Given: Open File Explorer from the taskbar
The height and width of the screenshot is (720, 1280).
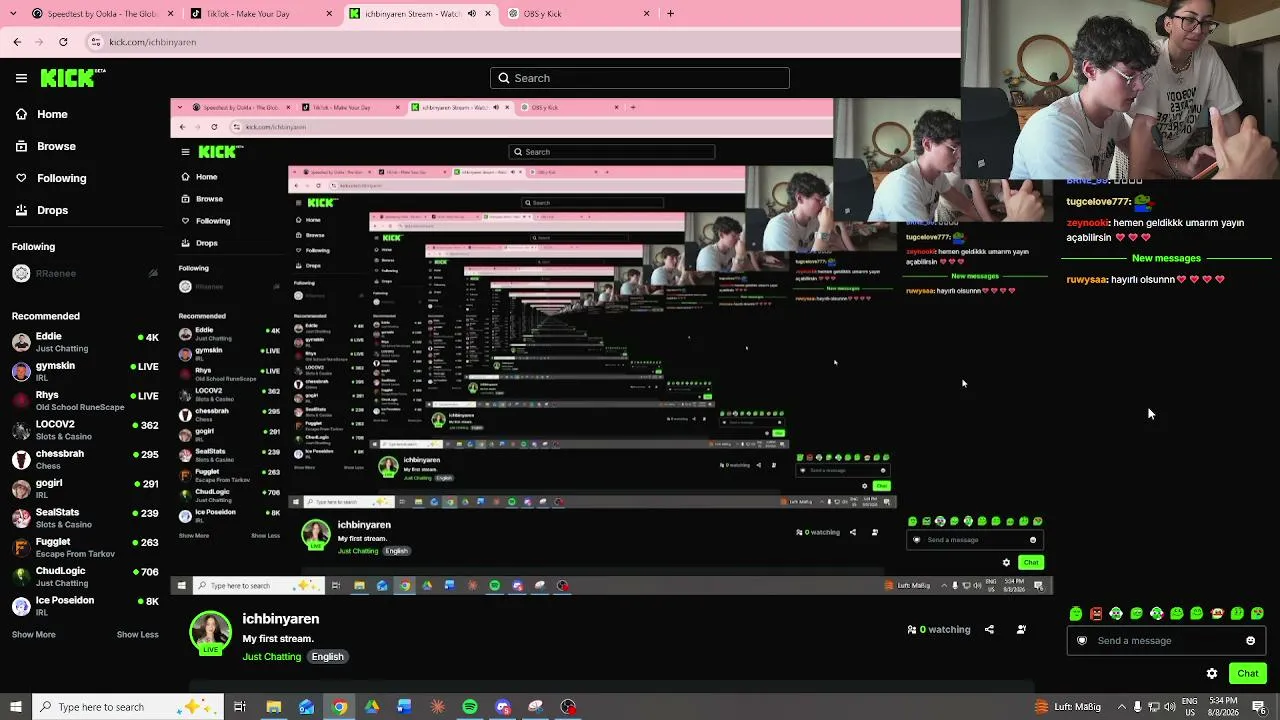Looking at the screenshot, I should 273,707.
